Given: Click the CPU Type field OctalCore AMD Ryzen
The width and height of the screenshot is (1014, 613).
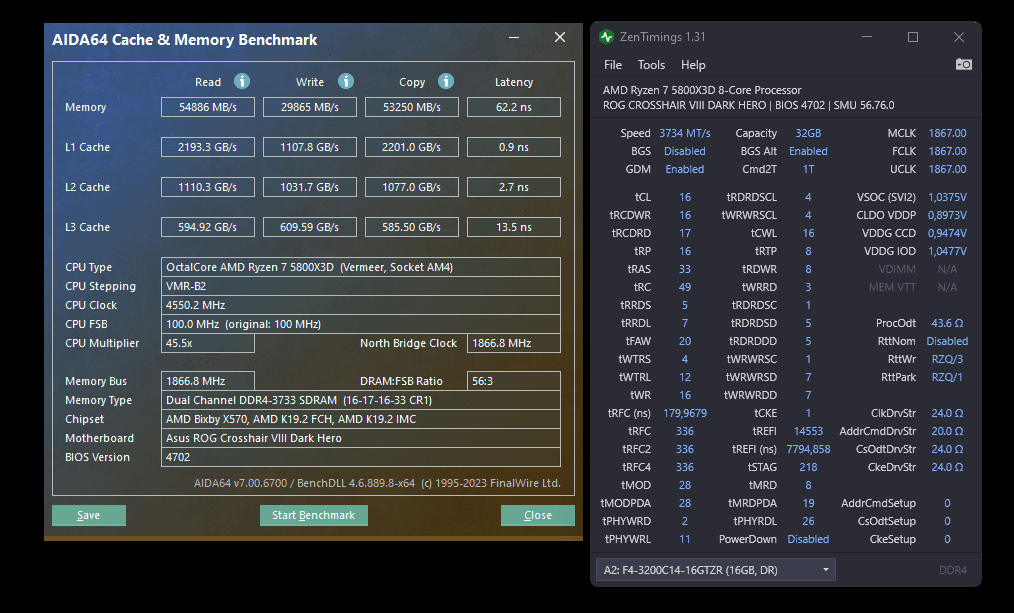Looking at the screenshot, I should (361, 267).
